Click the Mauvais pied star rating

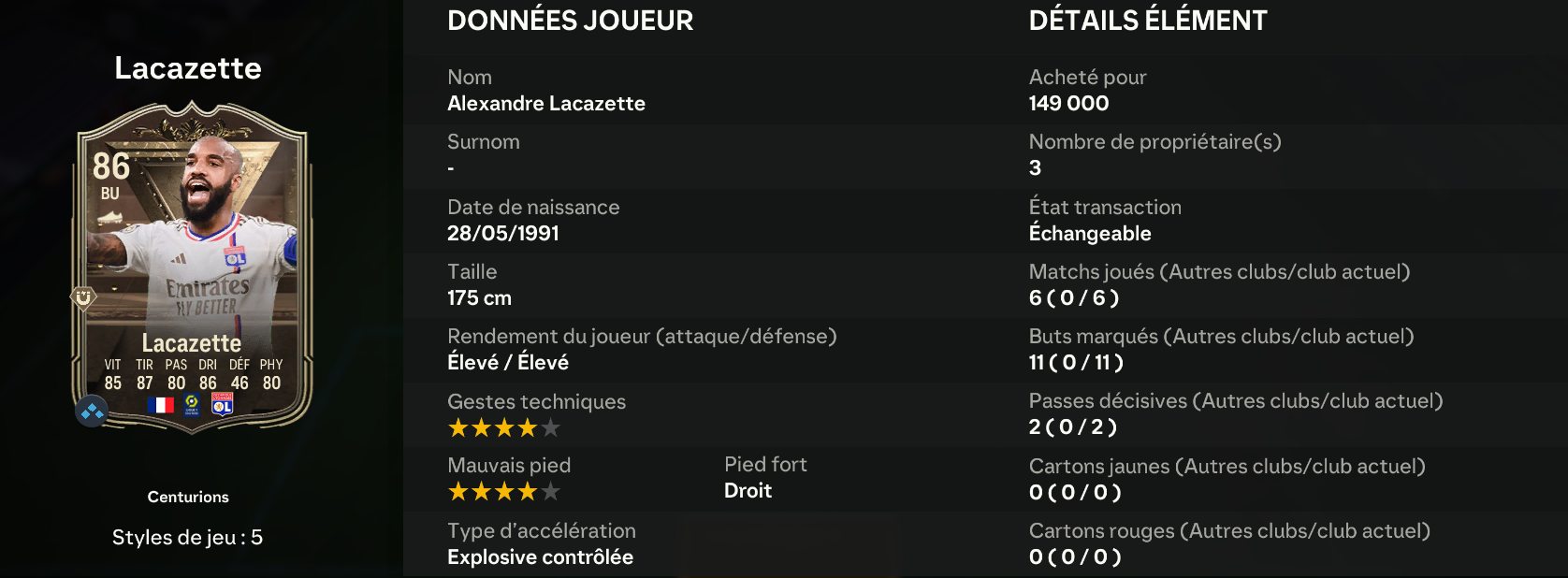click(504, 492)
